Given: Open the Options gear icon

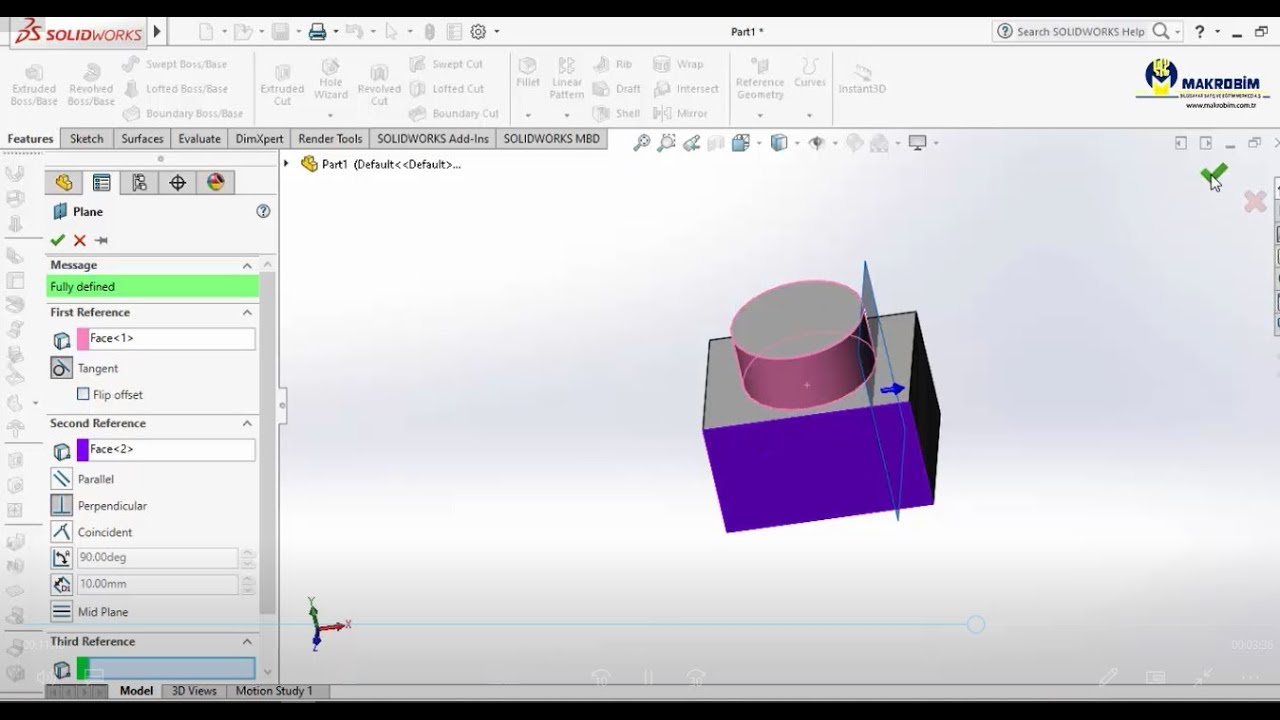Looking at the screenshot, I should [x=478, y=32].
